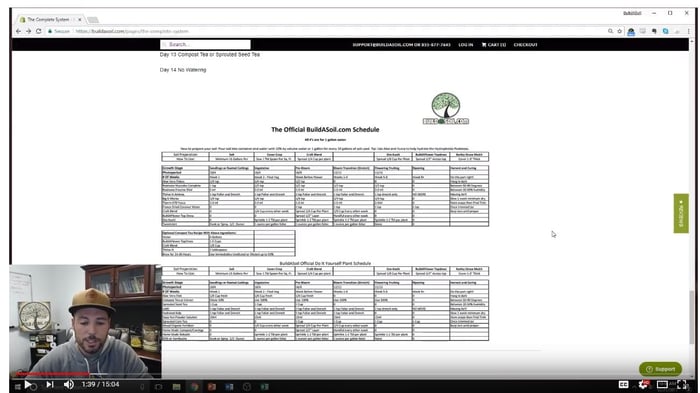The height and width of the screenshot is (393, 700).
Task: Open the blue-badged first browser extension
Action: pyautogui.click(x=631, y=32)
